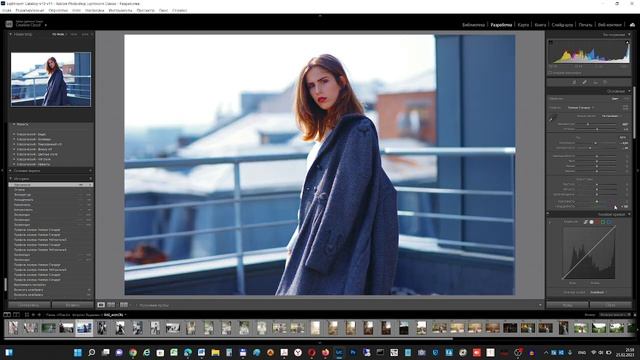Open the Файл menu
Screen dimensions: 640x360
(x=7, y=10)
